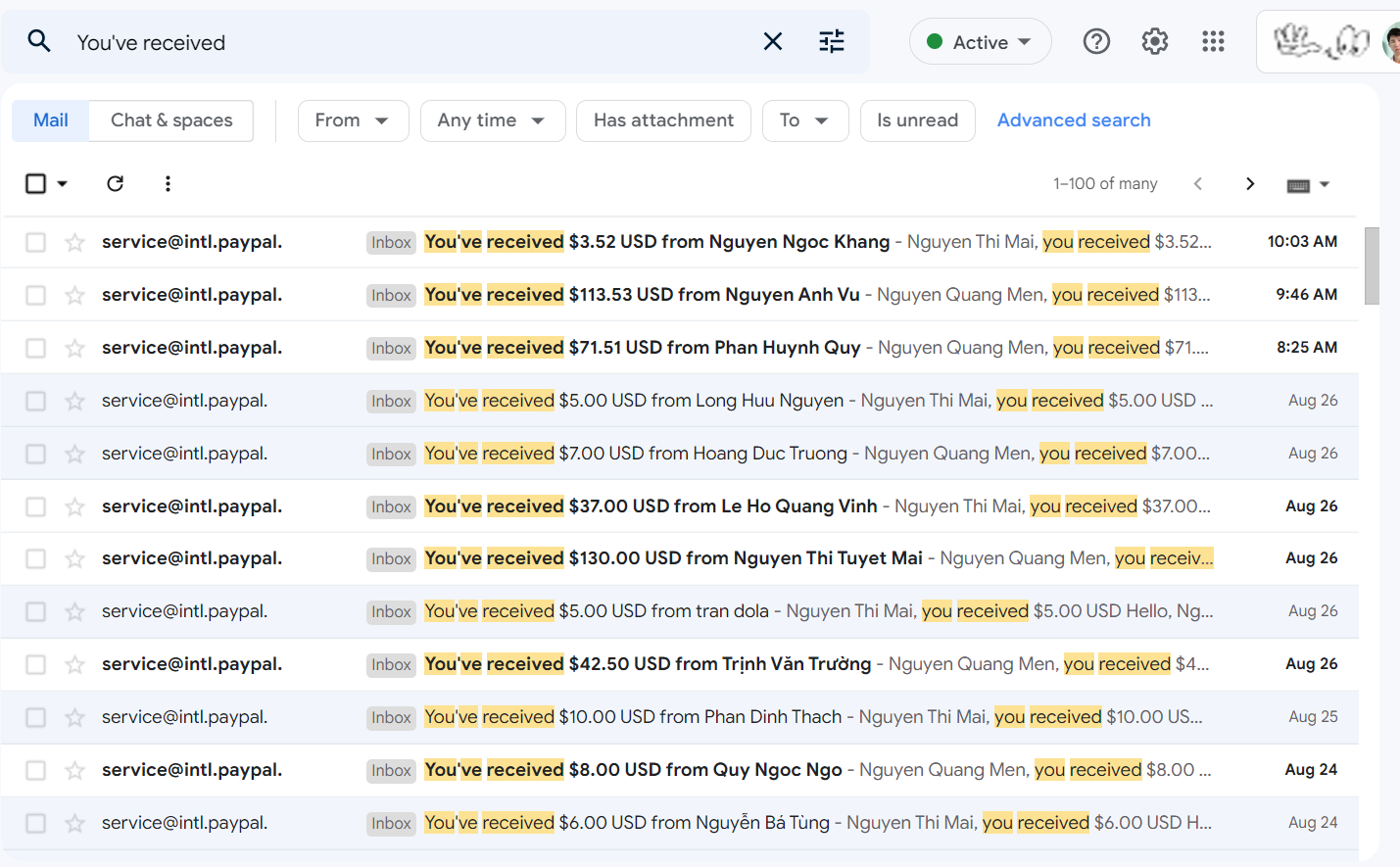This screenshot has width=1400, height=867.
Task: Open the Advanced search link
Action: (1074, 120)
